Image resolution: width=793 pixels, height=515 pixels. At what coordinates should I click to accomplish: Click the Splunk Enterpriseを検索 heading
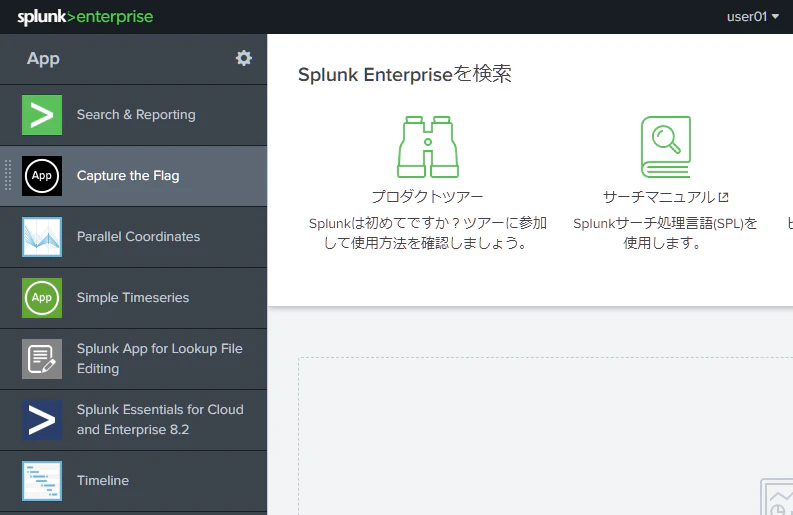coord(405,74)
